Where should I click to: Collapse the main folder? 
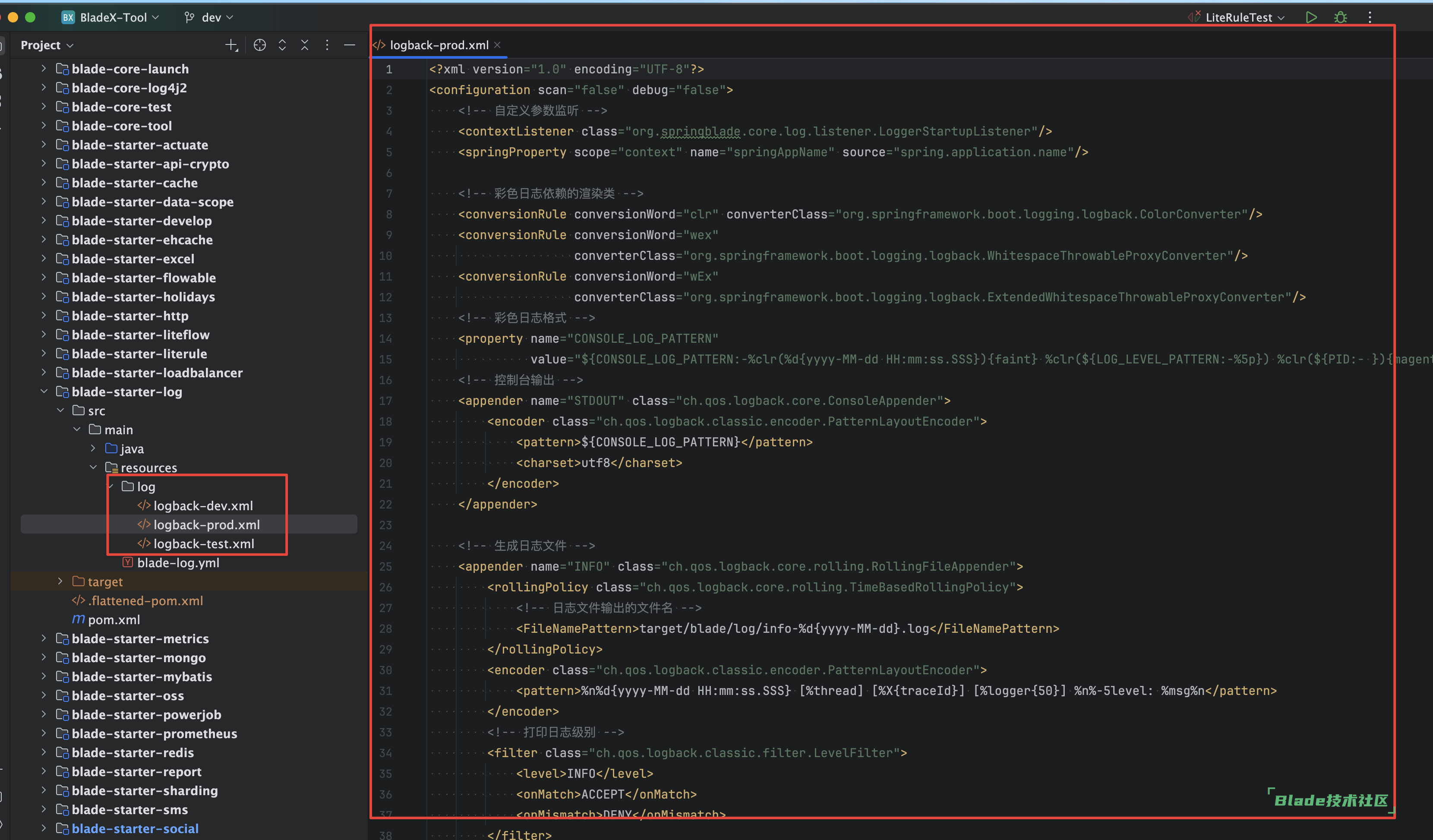pyautogui.click(x=77, y=429)
